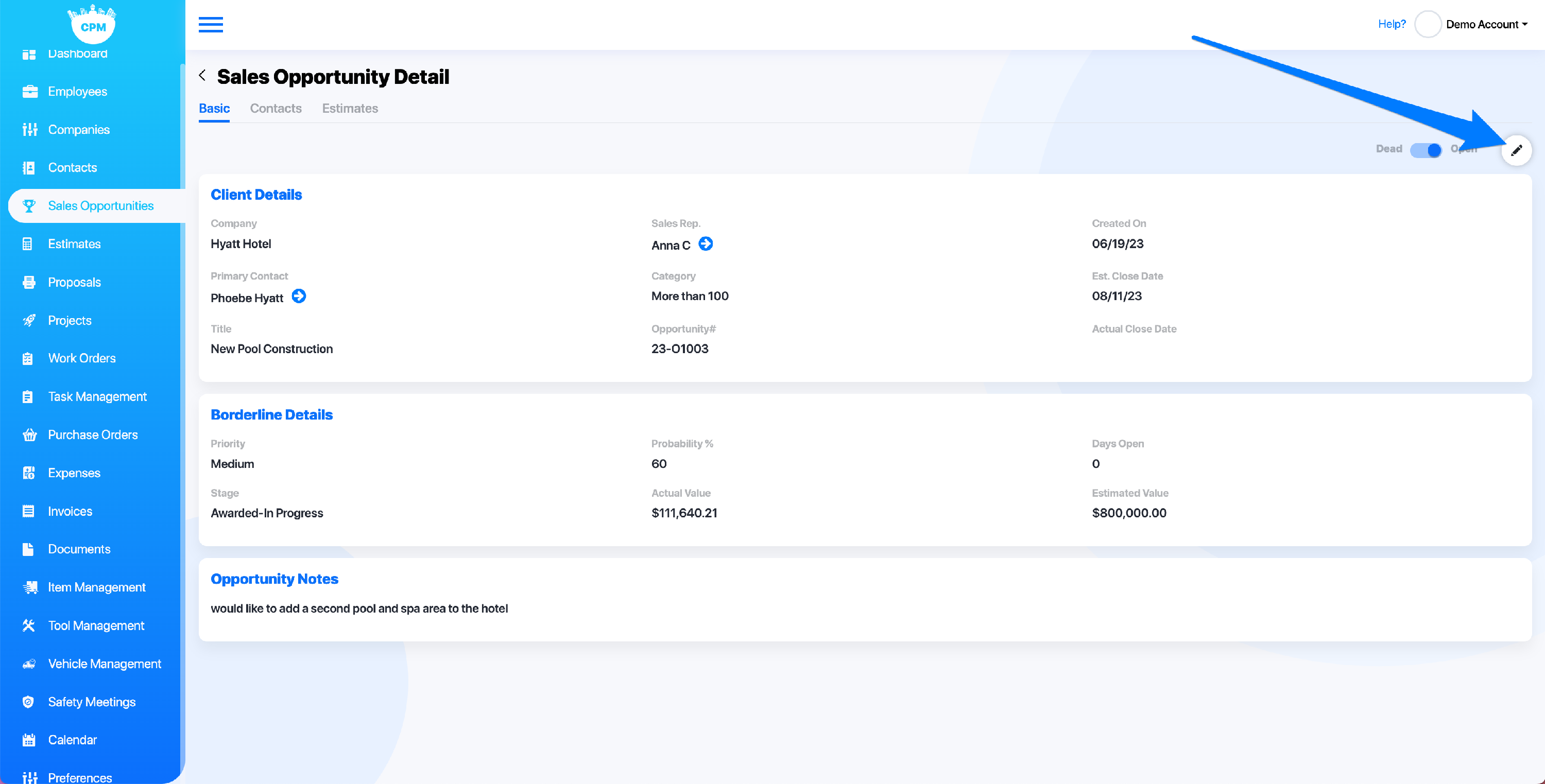Click the Expenses sidebar icon
This screenshot has height=784, width=1545.
pyautogui.click(x=29, y=473)
